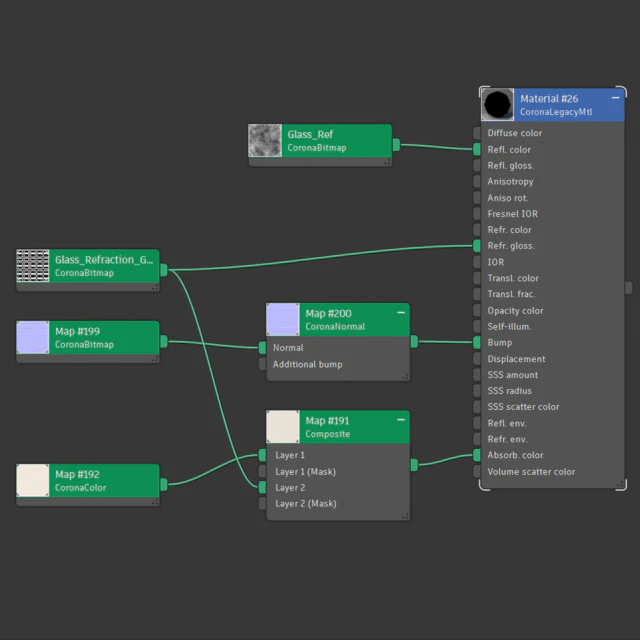Select the Map #200 node title
The height and width of the screenshot is (640, 640).
329,313
